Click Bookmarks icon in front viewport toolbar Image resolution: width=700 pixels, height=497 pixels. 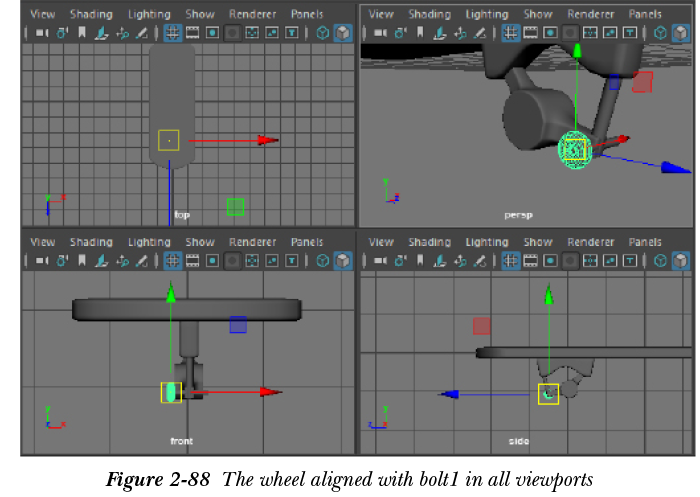tap(81, 260)
